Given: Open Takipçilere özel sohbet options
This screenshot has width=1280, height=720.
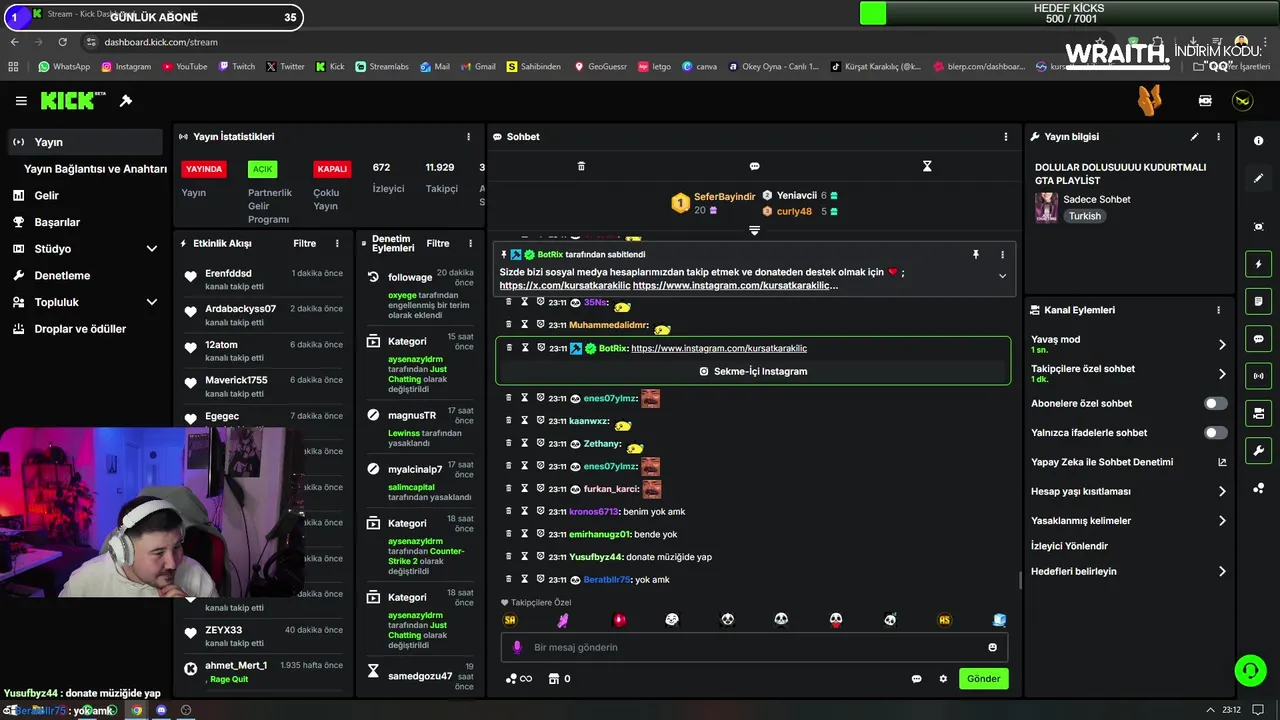Looking at the screenshot, I should 1128,374.
